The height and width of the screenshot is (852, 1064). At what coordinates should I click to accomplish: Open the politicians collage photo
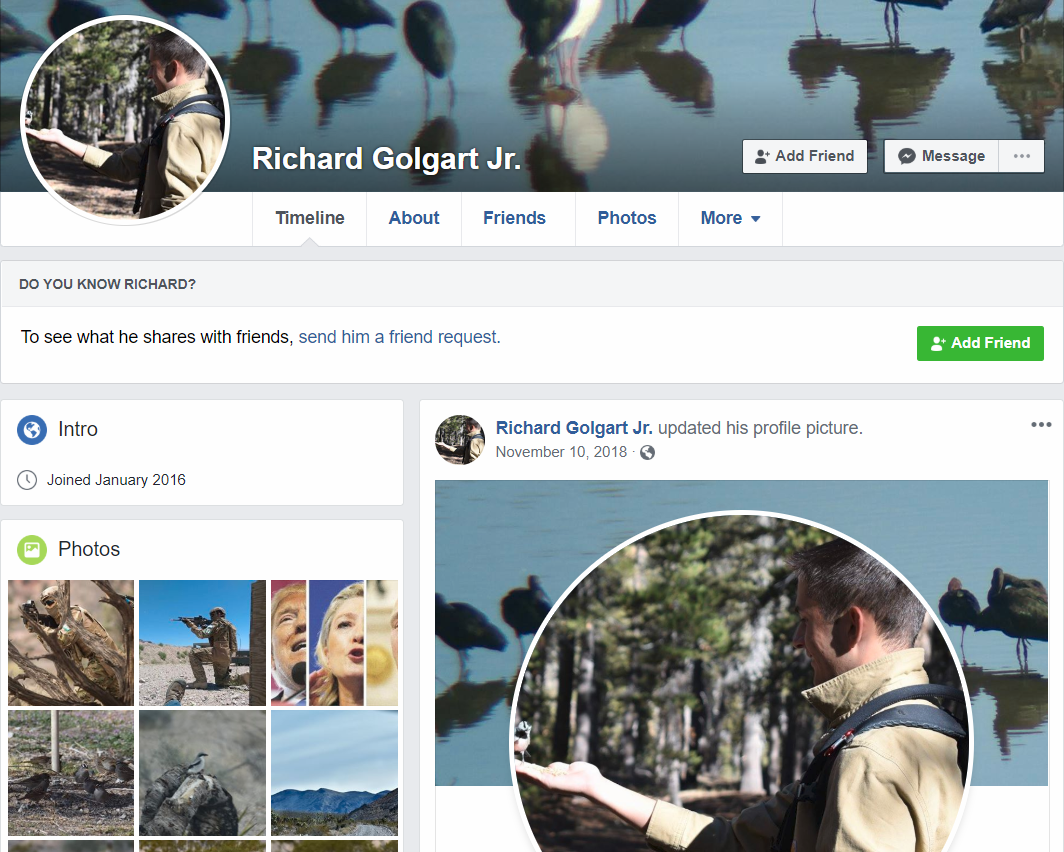[335, 643]
